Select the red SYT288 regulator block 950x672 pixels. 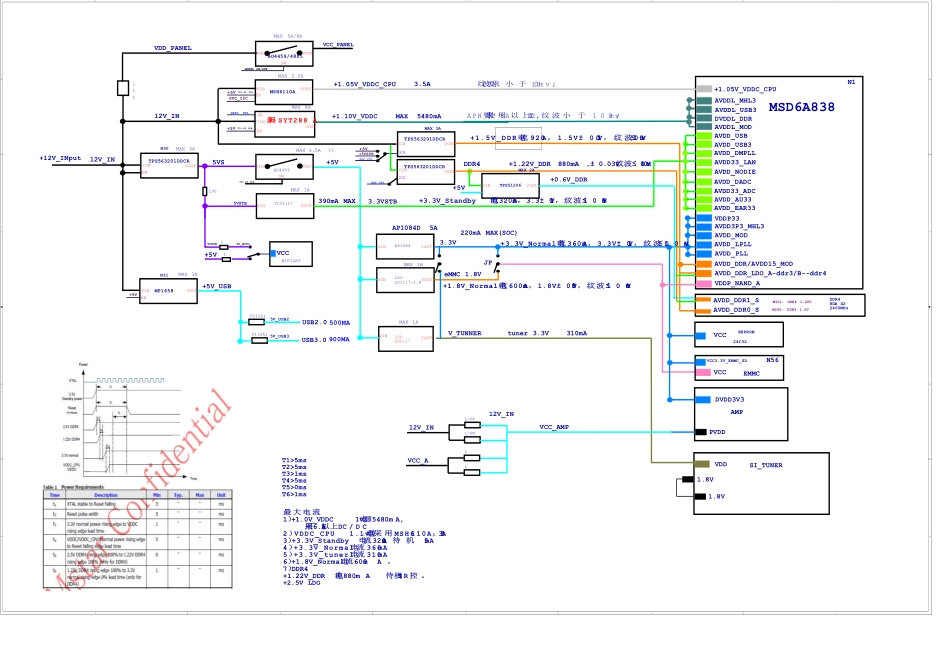(284, 120)
